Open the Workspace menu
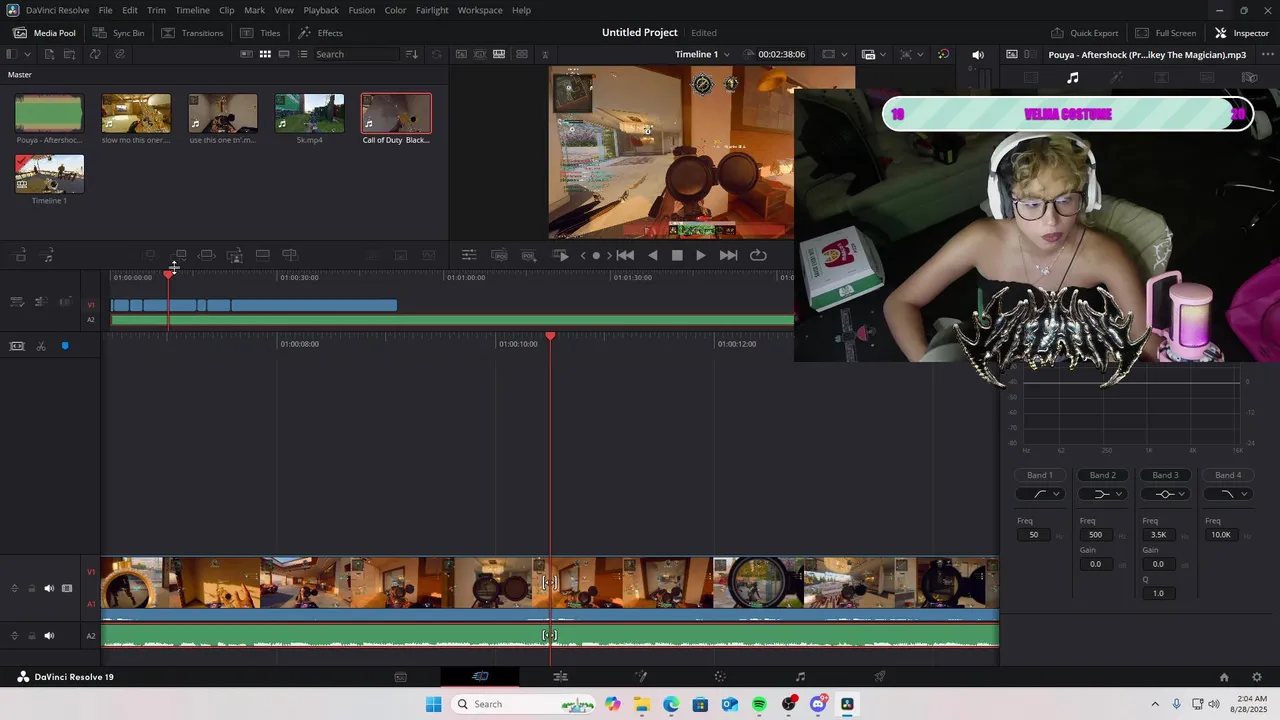This screenshot has height=720, width=1280. tap(480, 10)
